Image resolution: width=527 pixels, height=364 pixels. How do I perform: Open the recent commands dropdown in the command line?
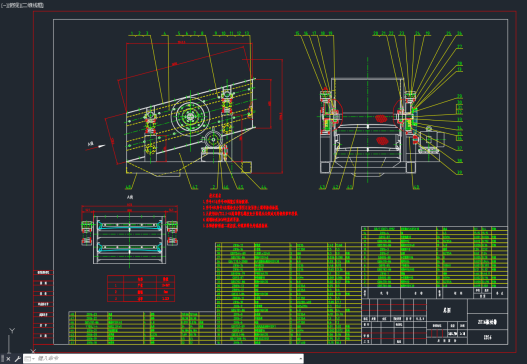click(30, 359)
